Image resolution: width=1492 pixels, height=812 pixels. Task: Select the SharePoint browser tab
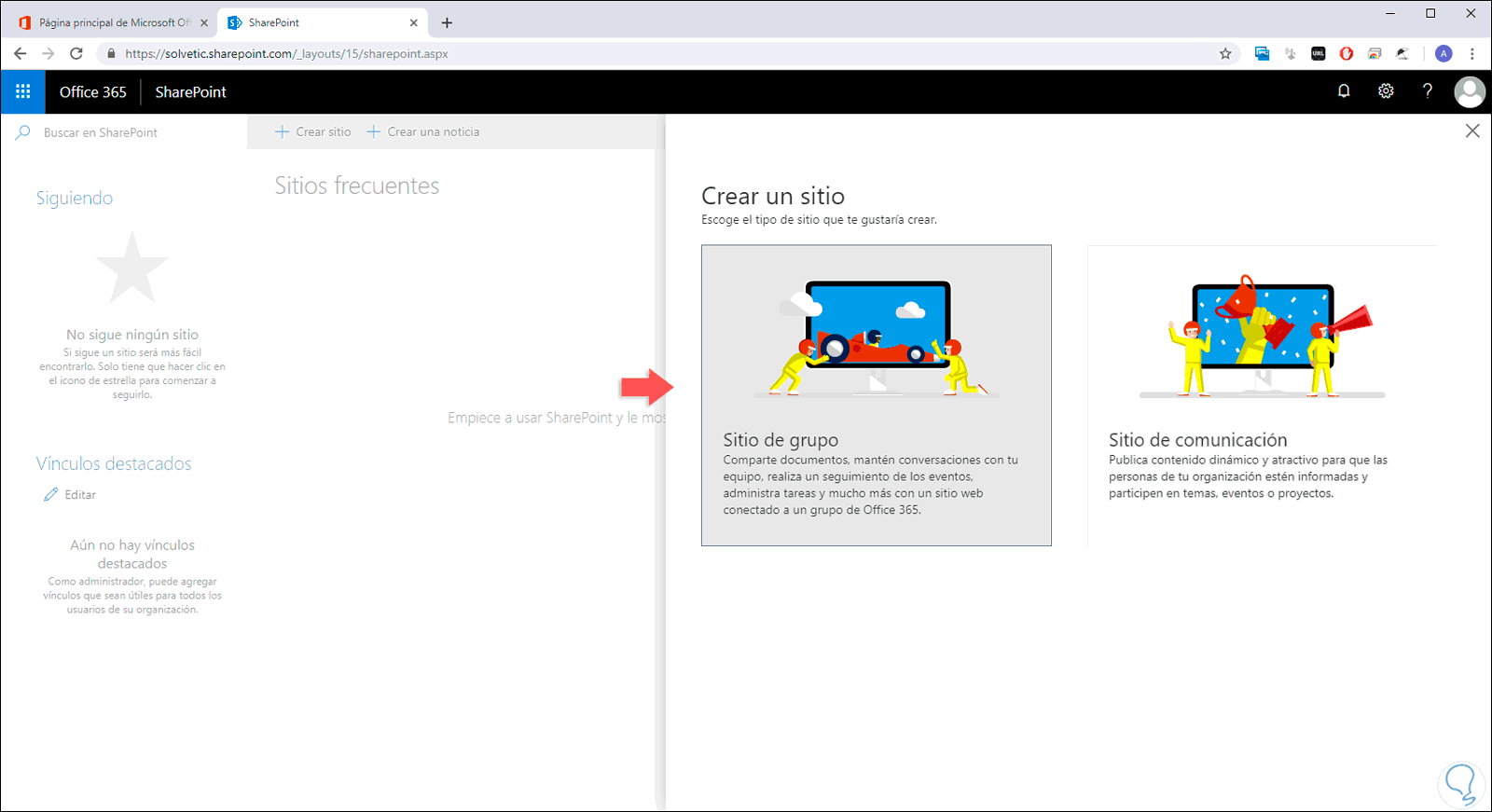click(322, 22)
